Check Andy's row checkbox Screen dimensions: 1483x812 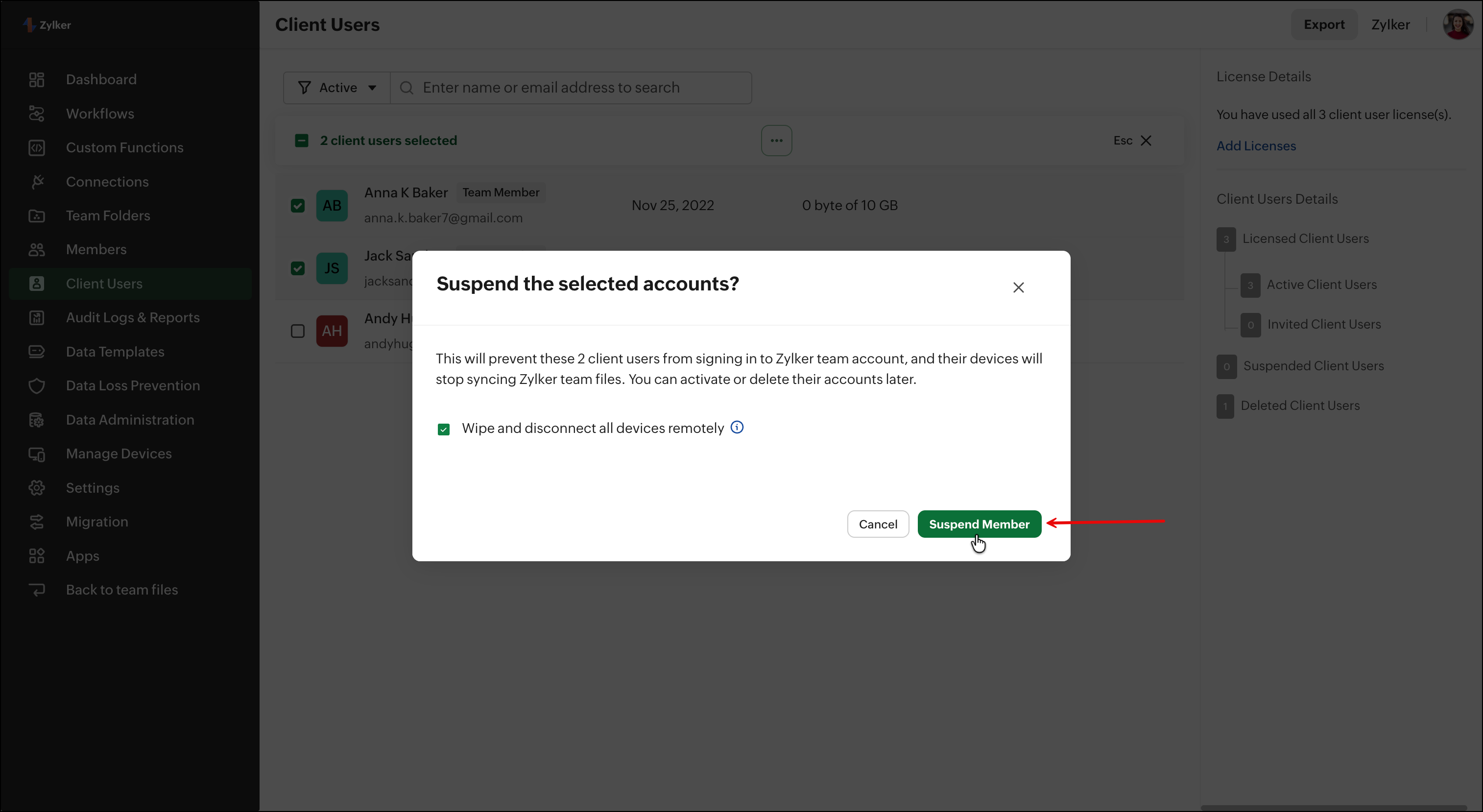click(298, 331)
